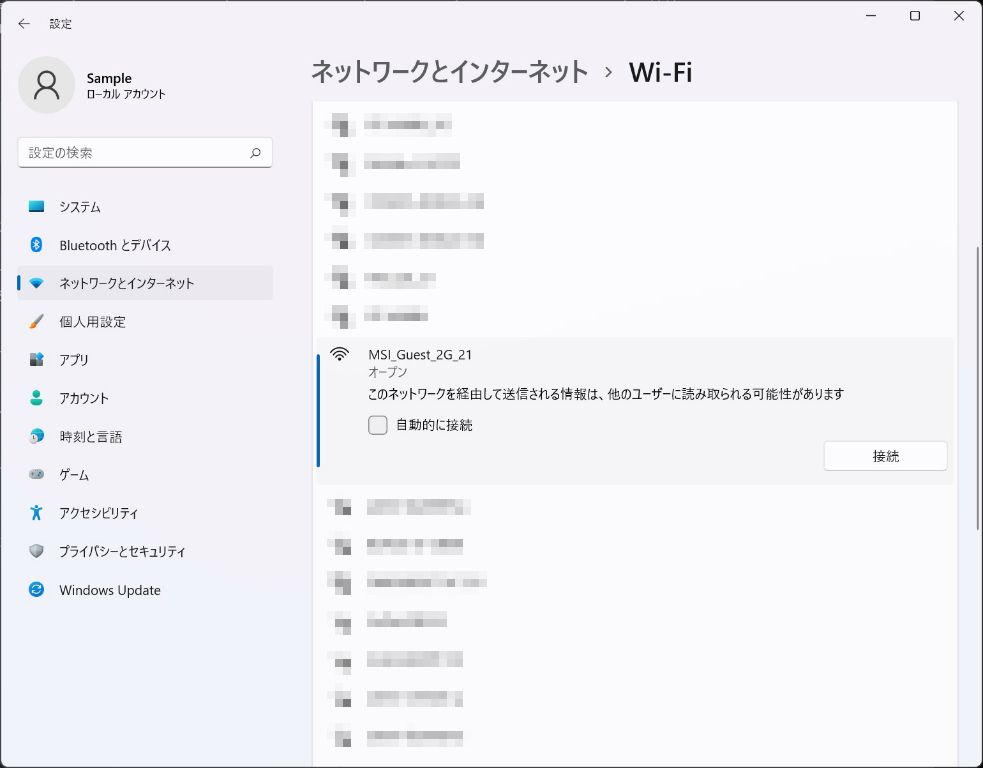Screen dimensions: 983x768
Task: Click the 時刻と言語 globe clock icon
Action: click(x=36, y=436)
